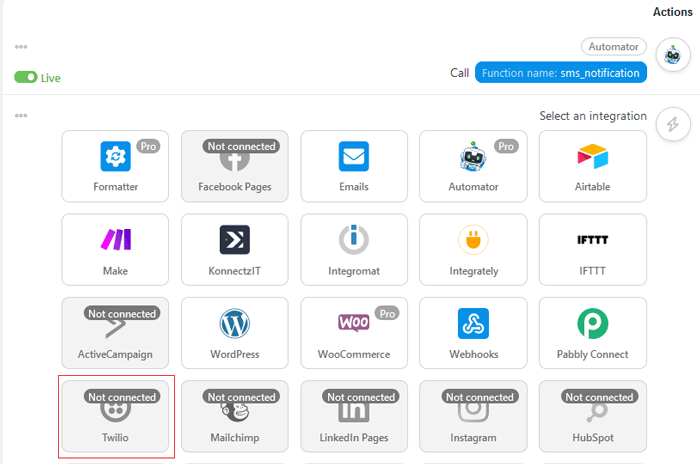This screenshot has width=700, height=464.
Task: Select the KonnectzIT integration
Action: [235, 250]
